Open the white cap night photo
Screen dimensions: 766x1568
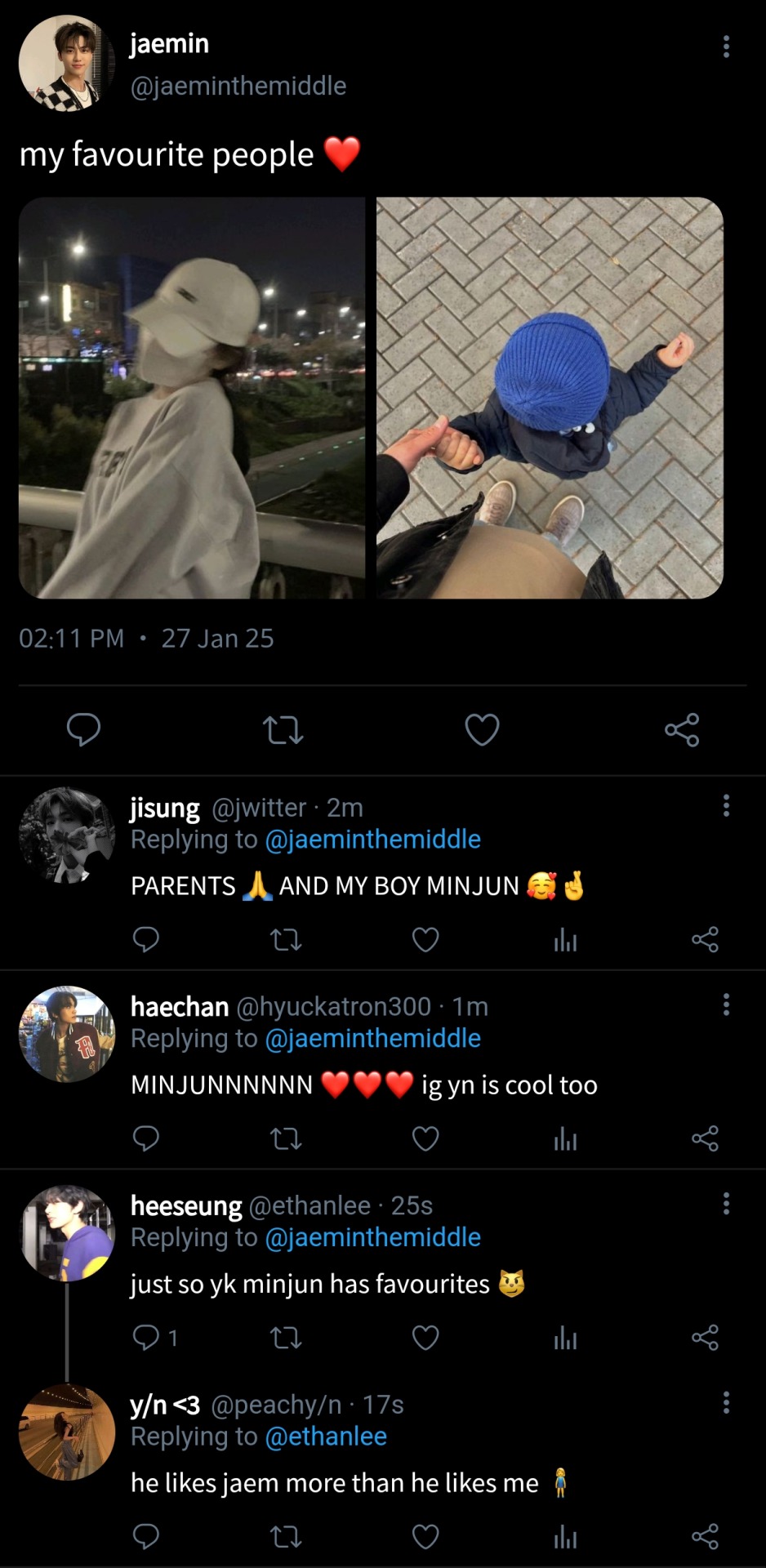(192, 398)
